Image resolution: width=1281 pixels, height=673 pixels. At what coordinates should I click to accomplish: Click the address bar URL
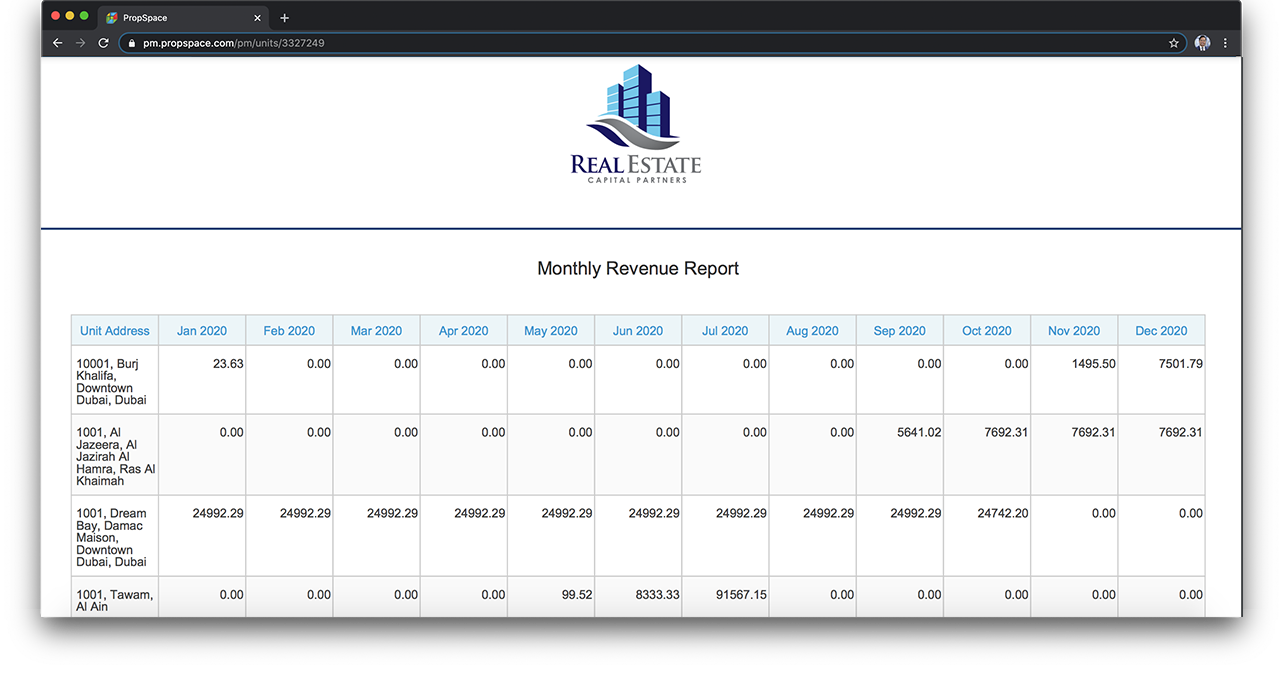(x=233, y=43)
